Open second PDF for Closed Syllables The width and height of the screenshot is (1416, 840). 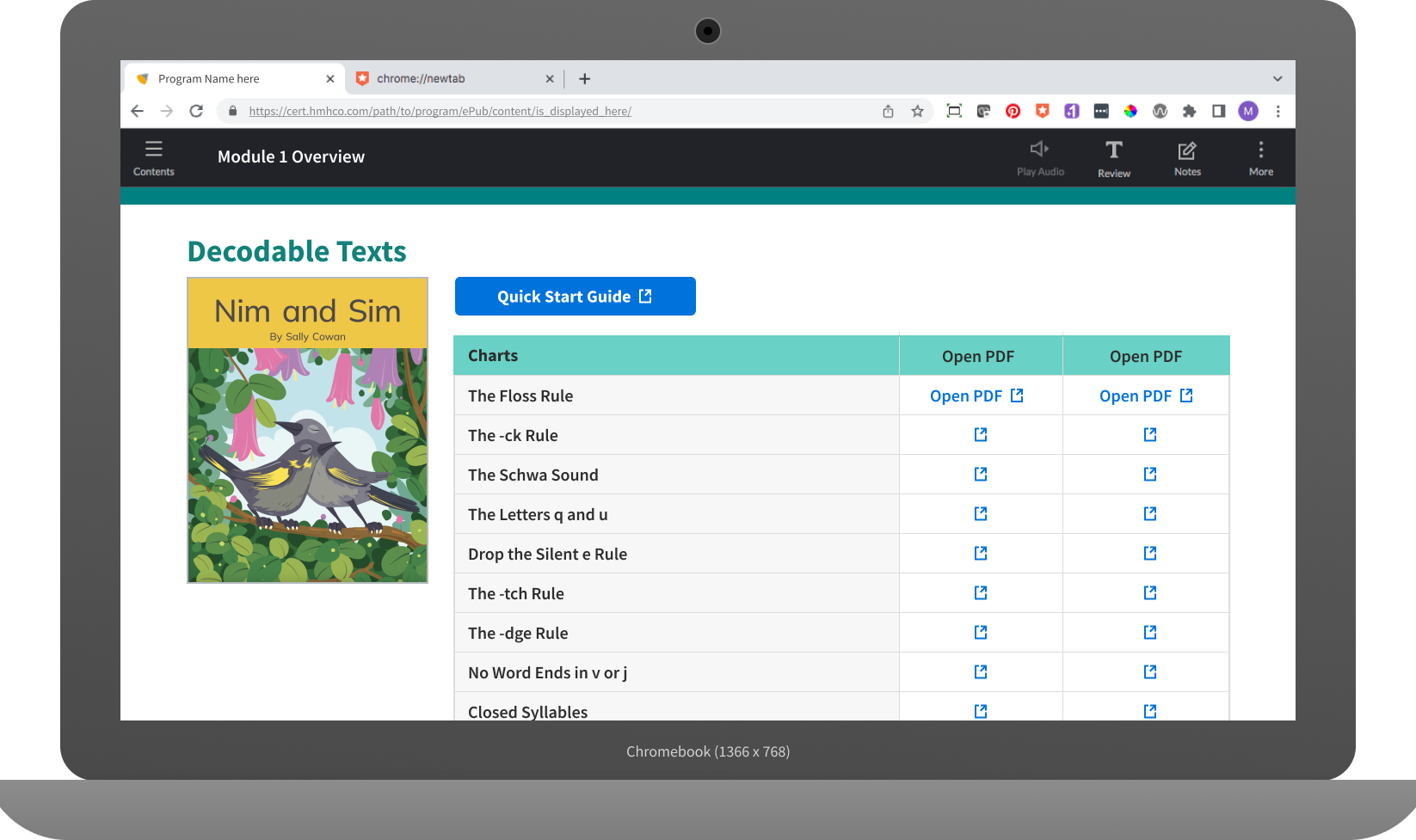tap(1150, 712)
